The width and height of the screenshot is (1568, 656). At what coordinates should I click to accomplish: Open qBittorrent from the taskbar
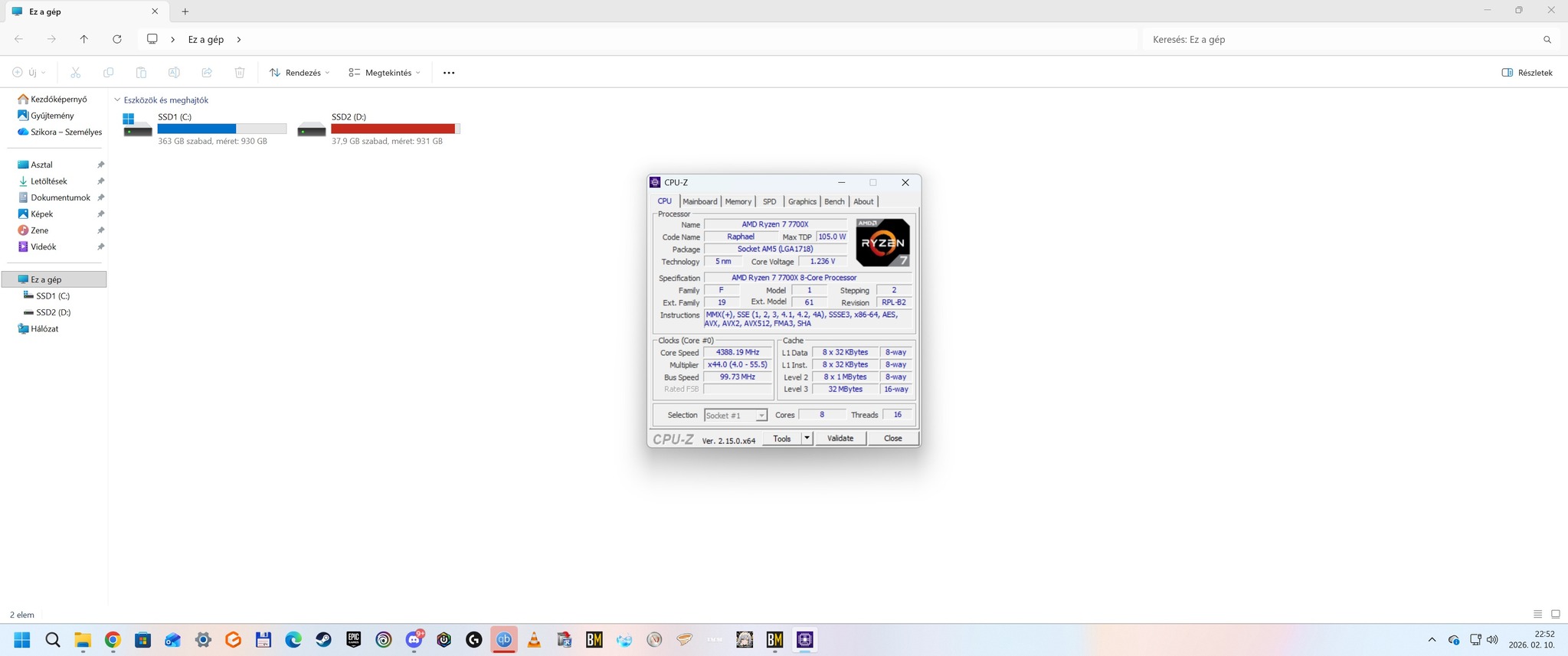[x=504, y=640]
